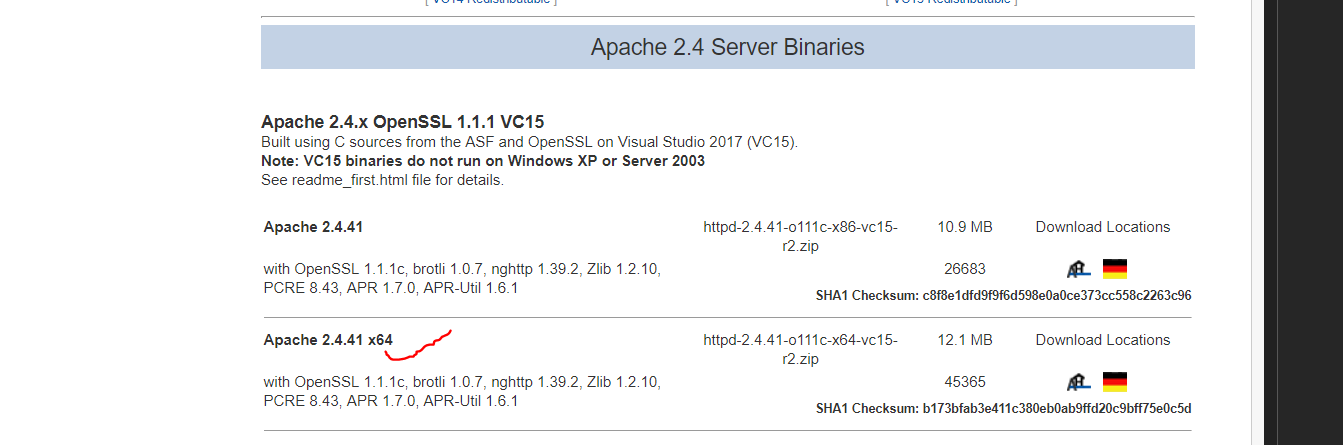The image size is (1343, 445).
Task: Click the readme_first.html details line
Action: click(x=382, y=181)
